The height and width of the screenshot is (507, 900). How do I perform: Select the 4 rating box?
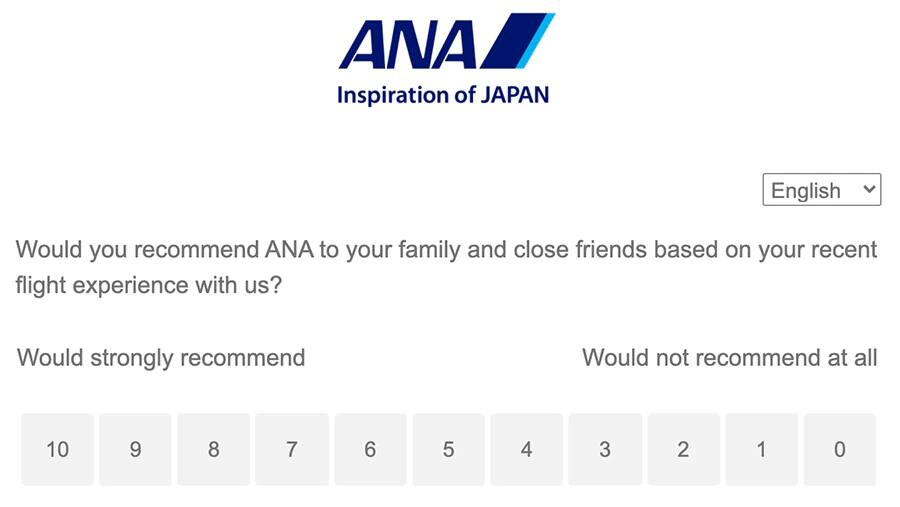[x=526, y=450]
